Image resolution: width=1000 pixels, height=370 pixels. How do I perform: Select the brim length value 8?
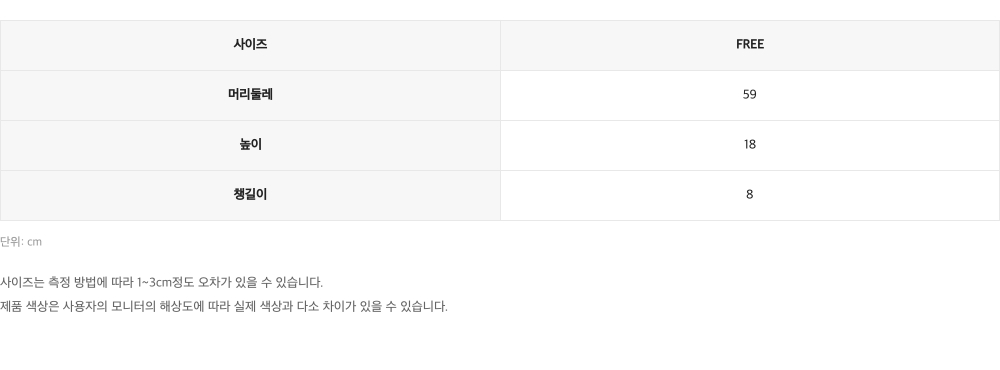pos(749,195)
